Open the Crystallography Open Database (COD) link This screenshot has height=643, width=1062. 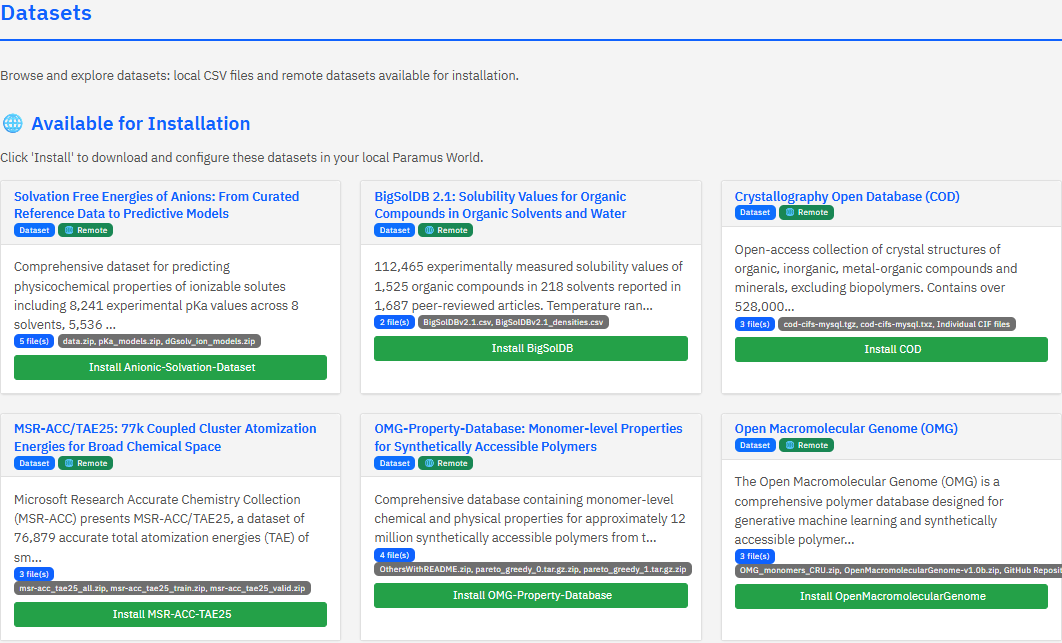tap(846, 197)
